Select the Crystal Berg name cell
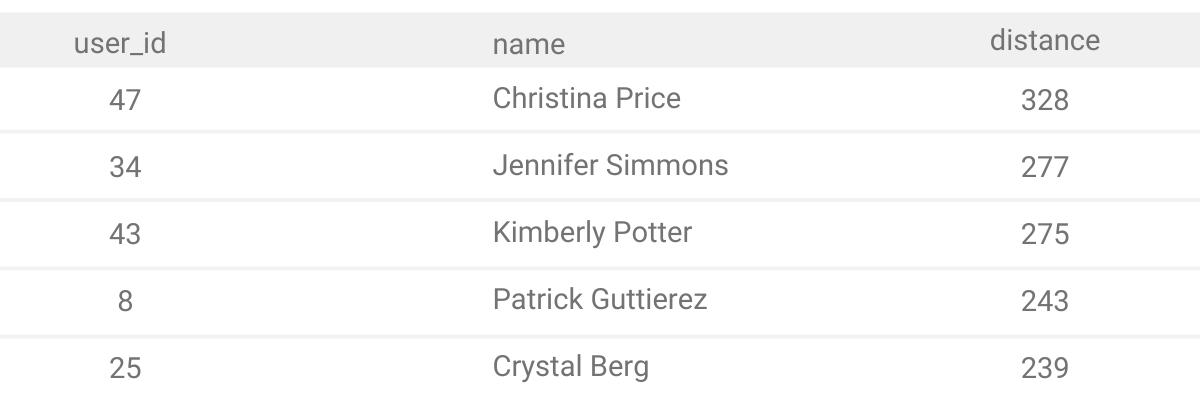This screenshot has height=400, width=1200. click(571, 367)
